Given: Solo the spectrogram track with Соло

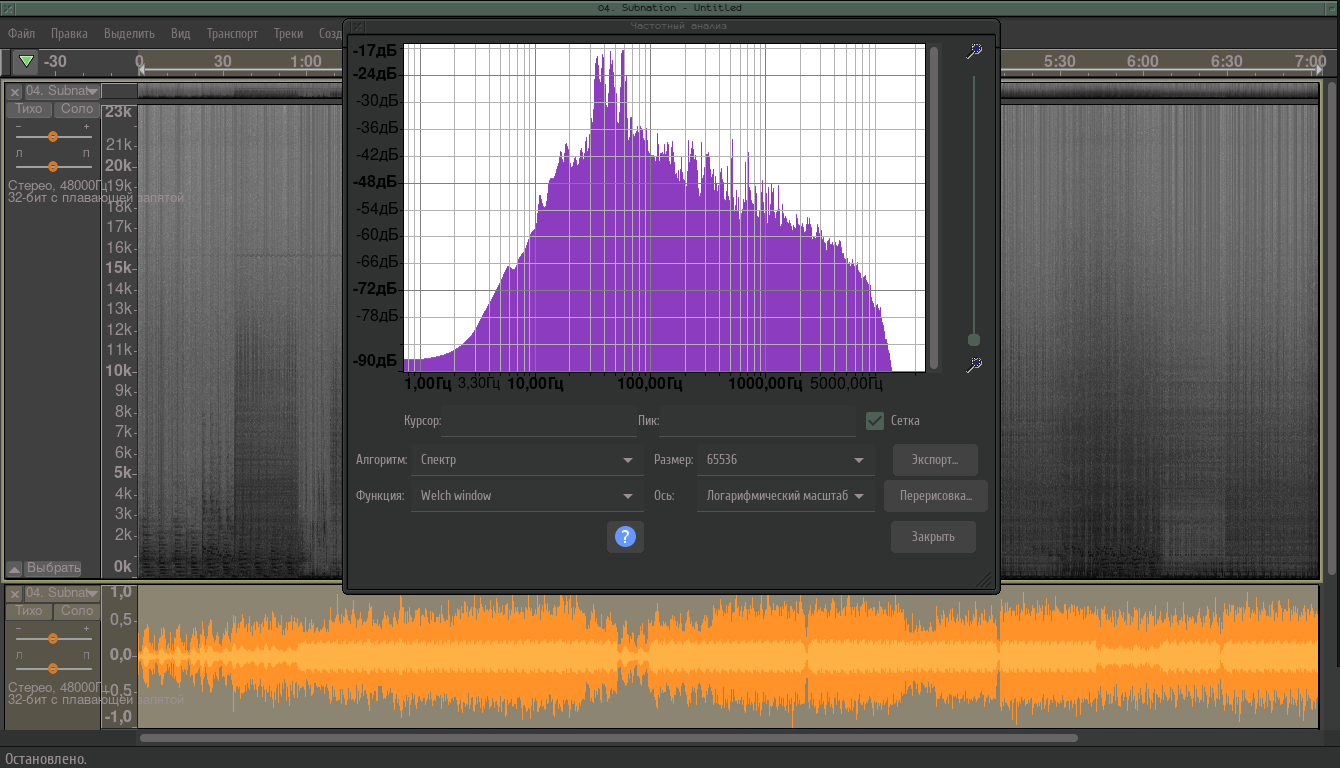Looking at the screenshot, I should coord(76,109).
